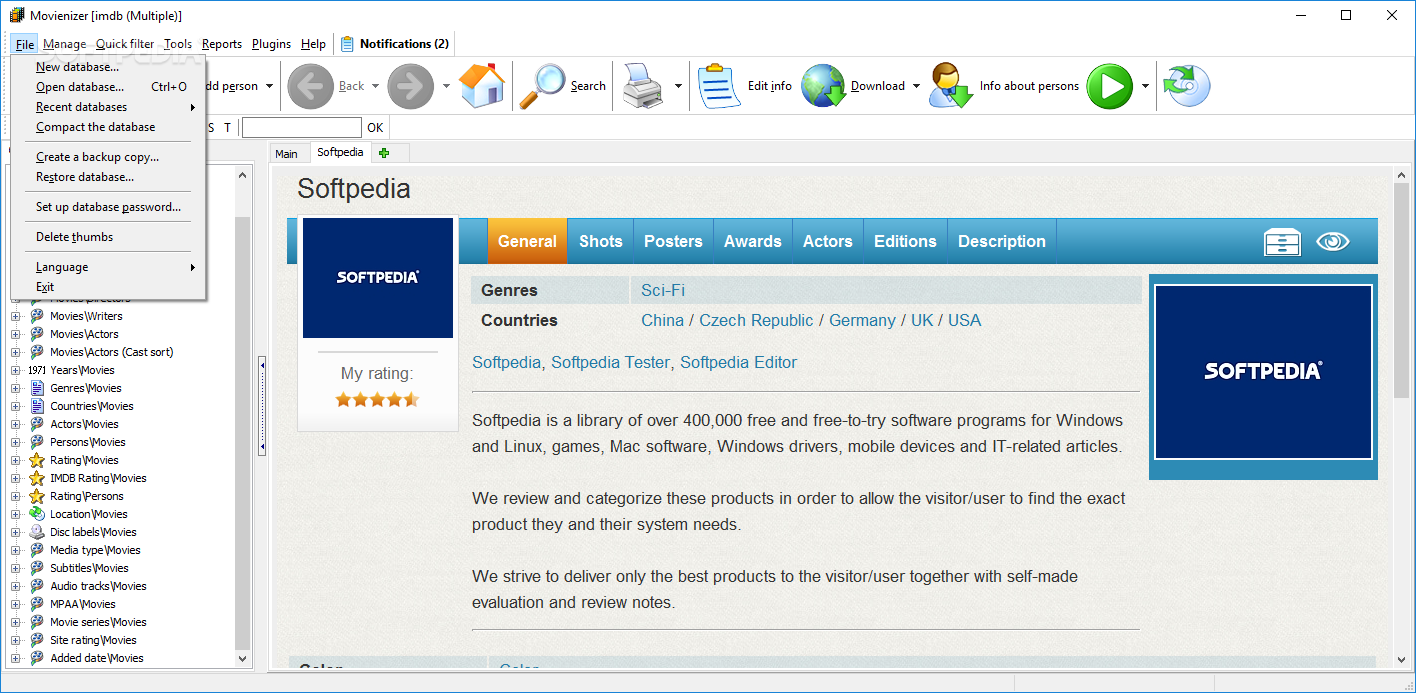
Task: Expand the Audio tracks\Movies tree node
Action: click(x=15, y=586)
